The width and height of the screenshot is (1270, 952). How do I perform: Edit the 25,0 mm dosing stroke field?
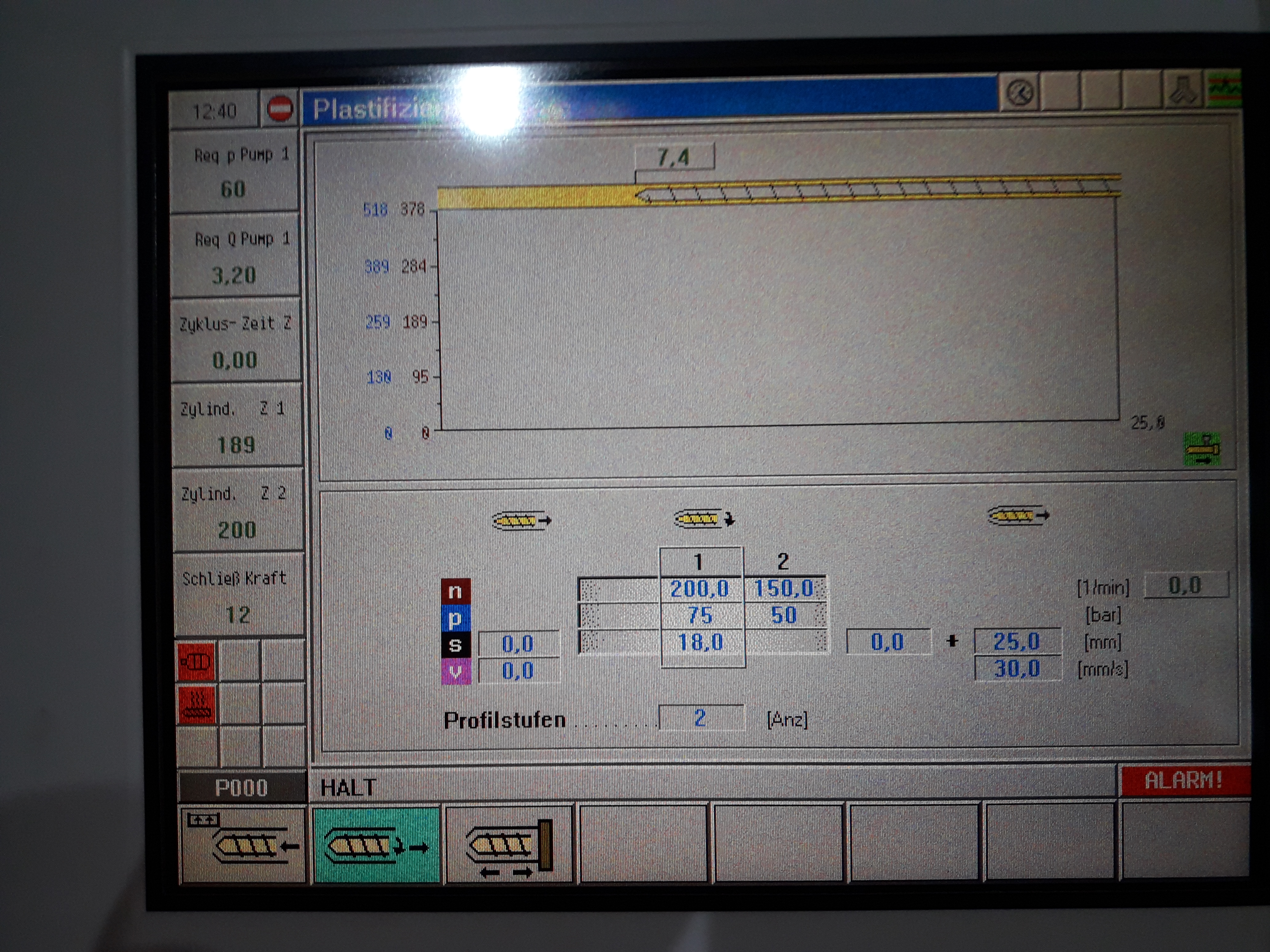coord(1016,641)
